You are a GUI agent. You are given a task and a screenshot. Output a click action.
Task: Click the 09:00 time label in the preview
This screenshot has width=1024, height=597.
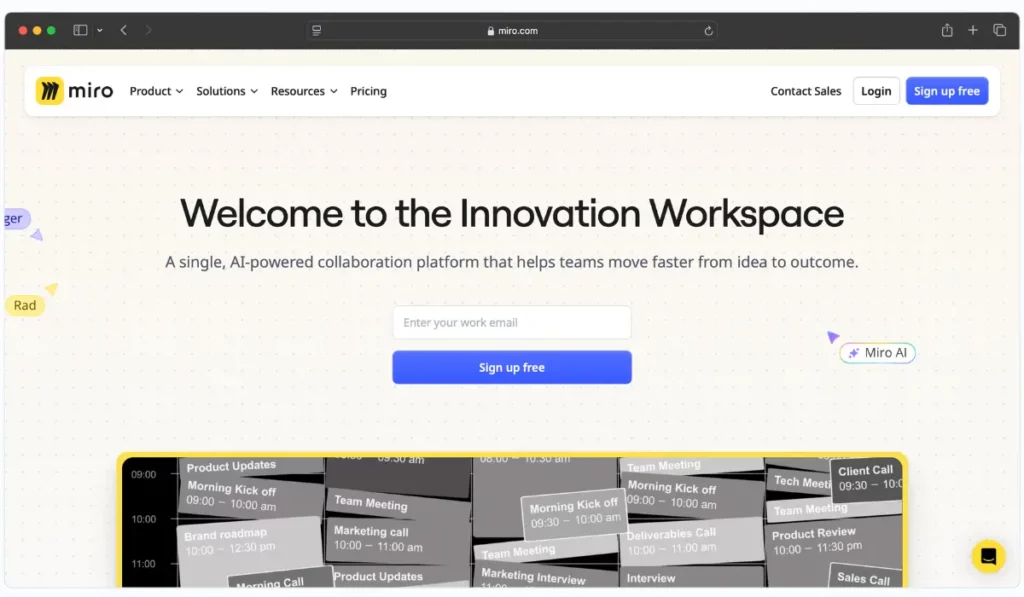click(144, 474)
